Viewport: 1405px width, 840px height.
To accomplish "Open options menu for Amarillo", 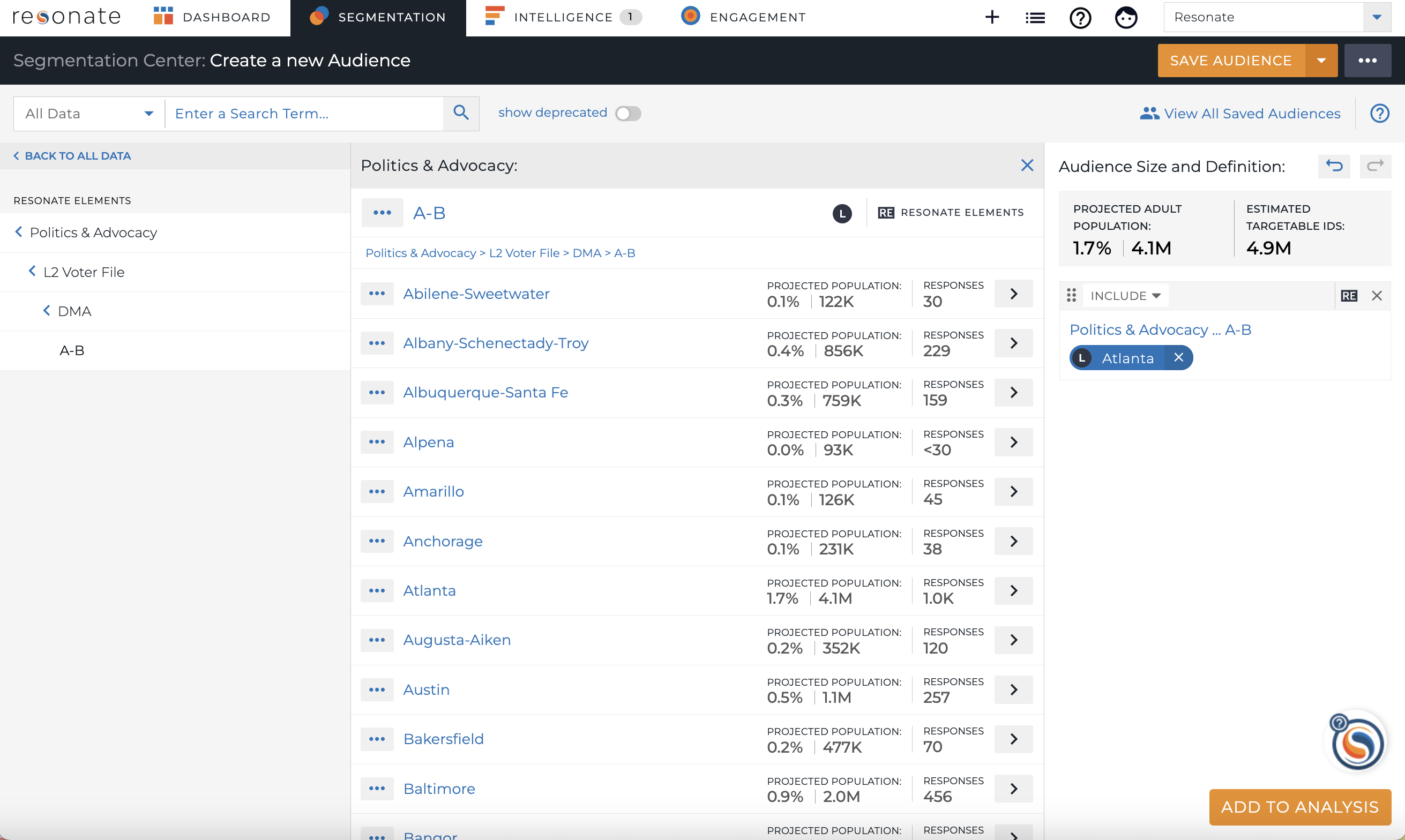I will [377, 491].
